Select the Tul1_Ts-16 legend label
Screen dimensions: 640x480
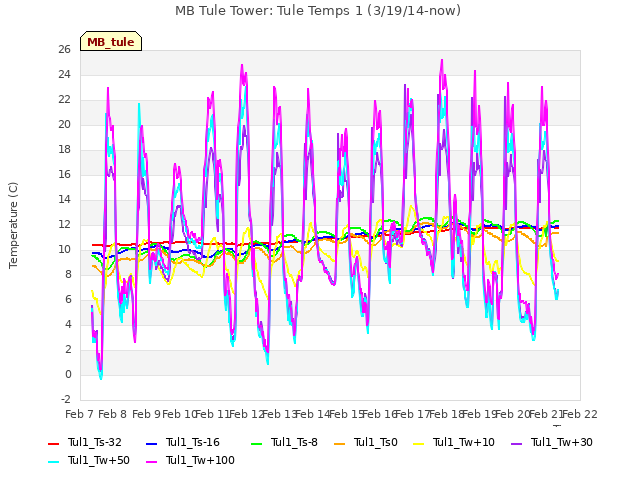coord(193,442)
